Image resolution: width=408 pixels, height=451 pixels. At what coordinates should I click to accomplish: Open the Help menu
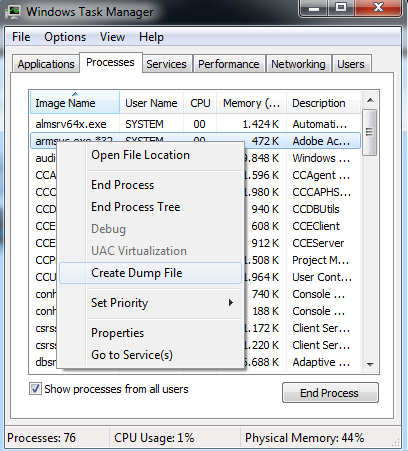tap(151, 37)
